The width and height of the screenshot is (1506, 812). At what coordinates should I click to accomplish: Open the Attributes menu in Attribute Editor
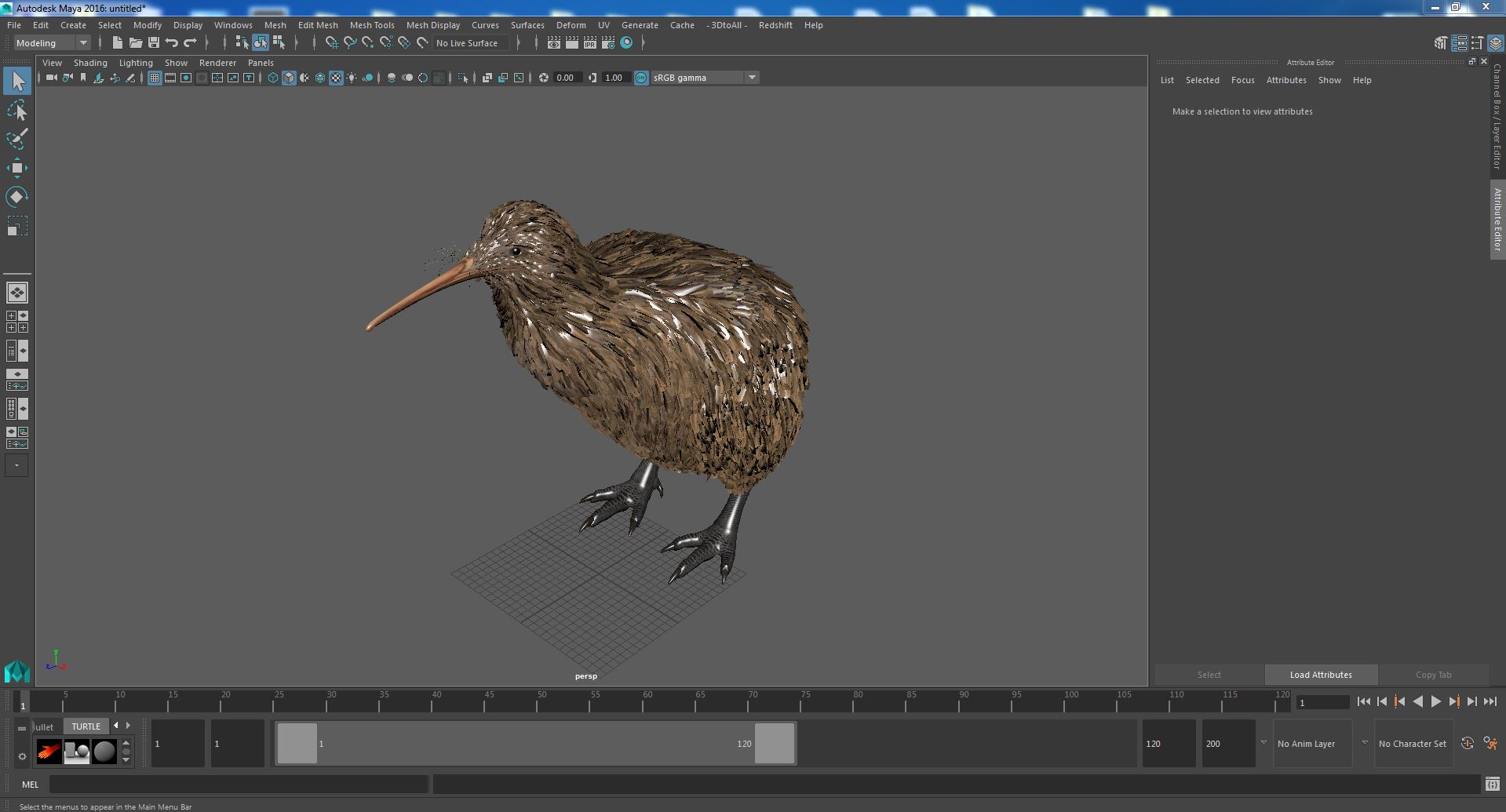(x=1286, y=80)
